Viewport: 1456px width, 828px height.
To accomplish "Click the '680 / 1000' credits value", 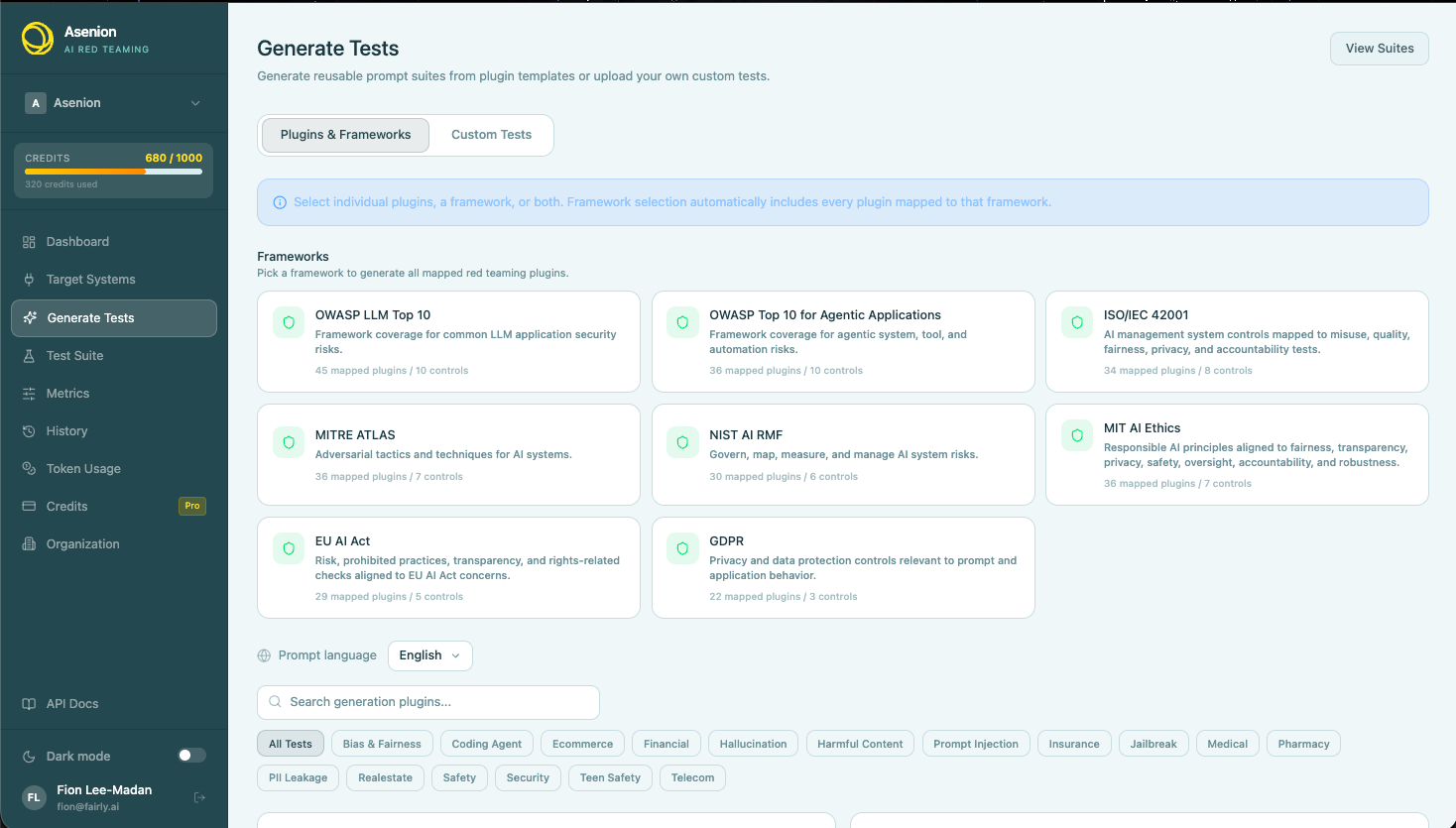I will 174,158.
